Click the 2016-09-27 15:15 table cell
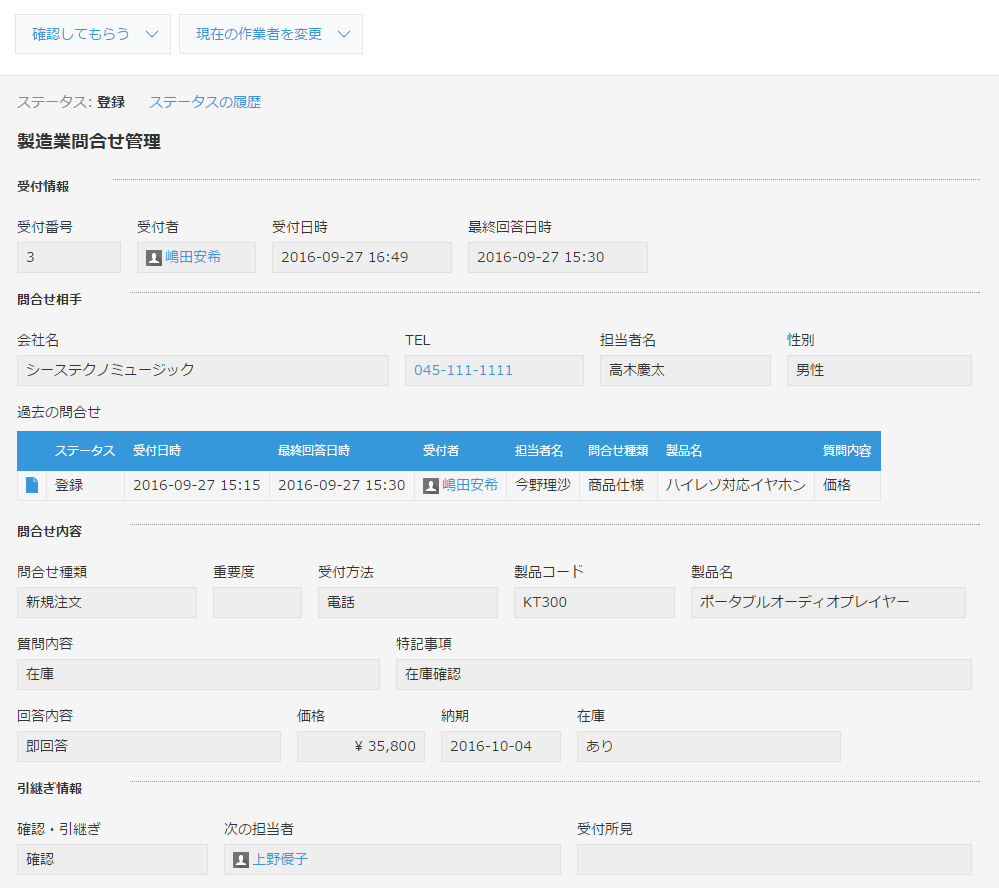Image resolution: width=999 pixels, height=888 pixels. (x=197, y=485)
